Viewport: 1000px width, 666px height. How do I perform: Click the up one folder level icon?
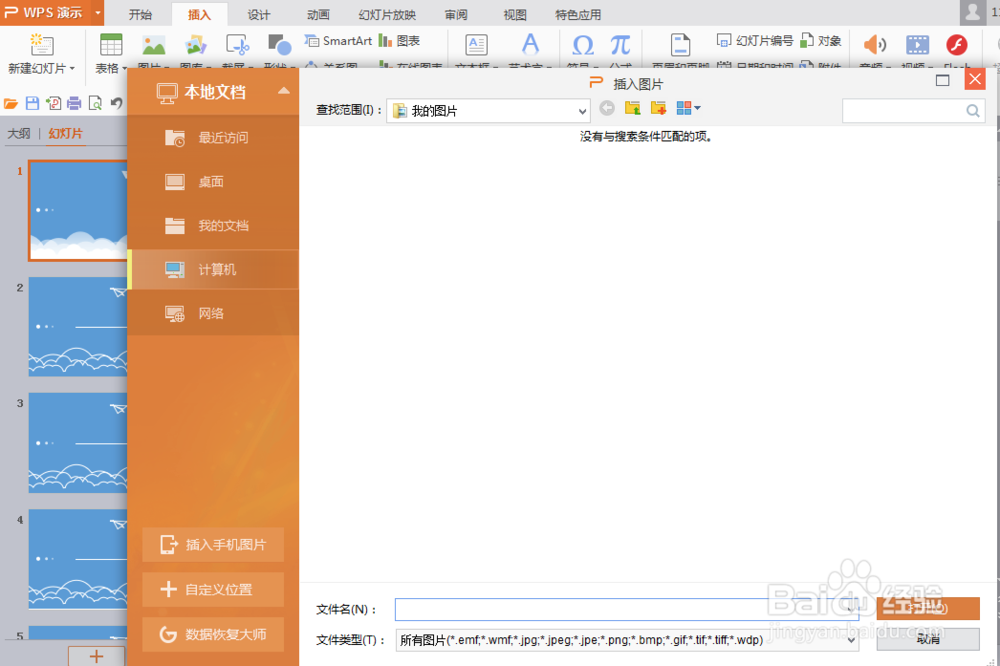tap(633, 108)
